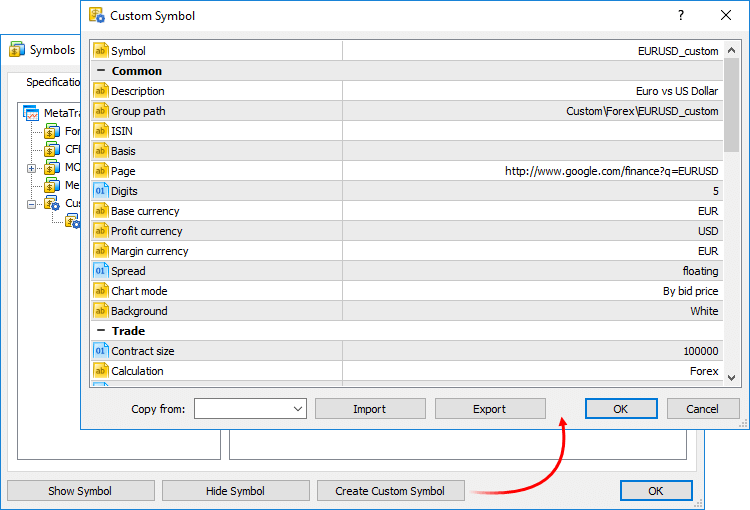
Task: Expand the MC tree node
Action: [32, 168]
